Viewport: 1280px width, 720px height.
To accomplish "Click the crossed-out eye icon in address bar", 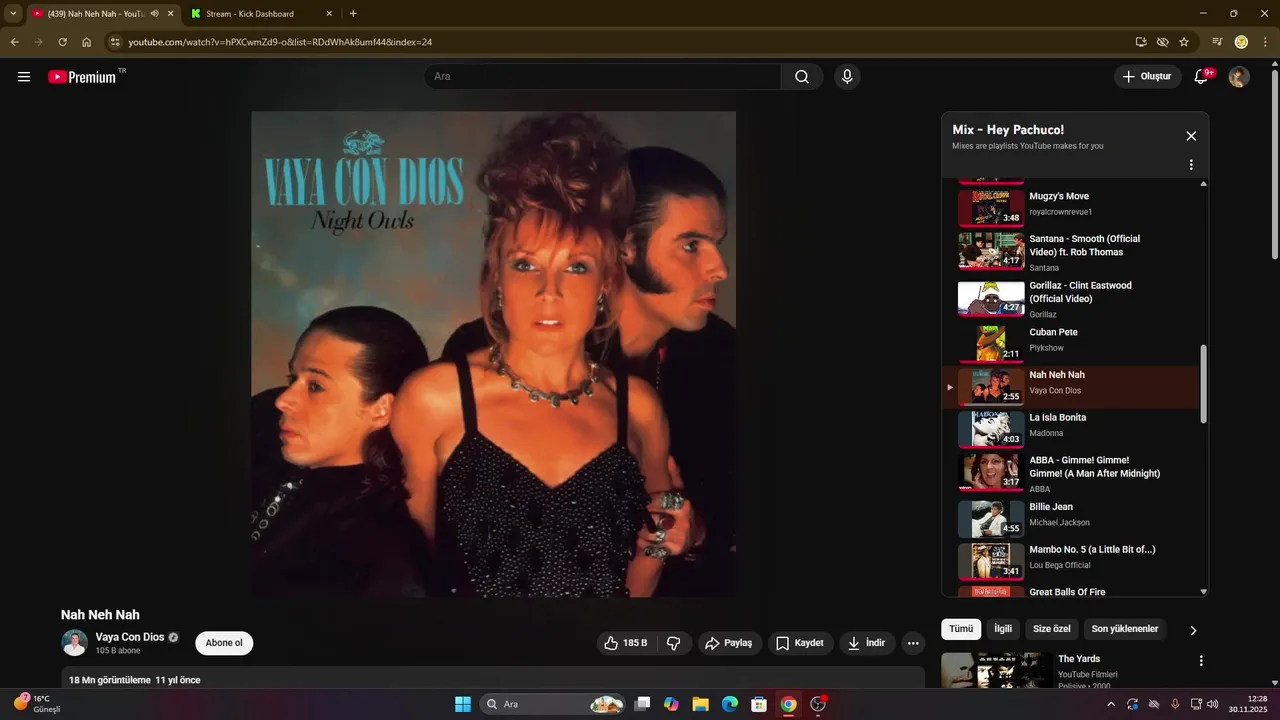I will (1162, 42).
